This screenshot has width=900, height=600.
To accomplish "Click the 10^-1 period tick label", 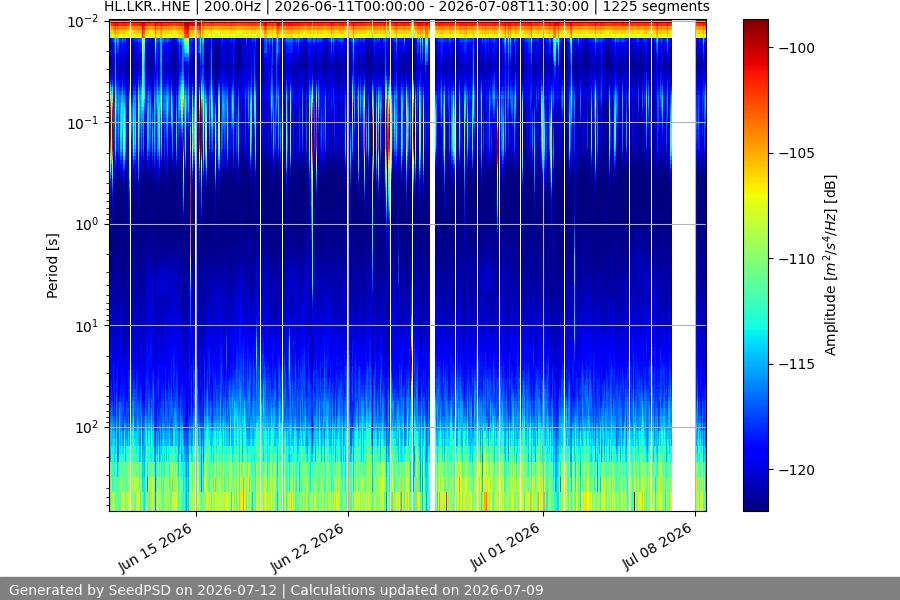I will point(83,123).
